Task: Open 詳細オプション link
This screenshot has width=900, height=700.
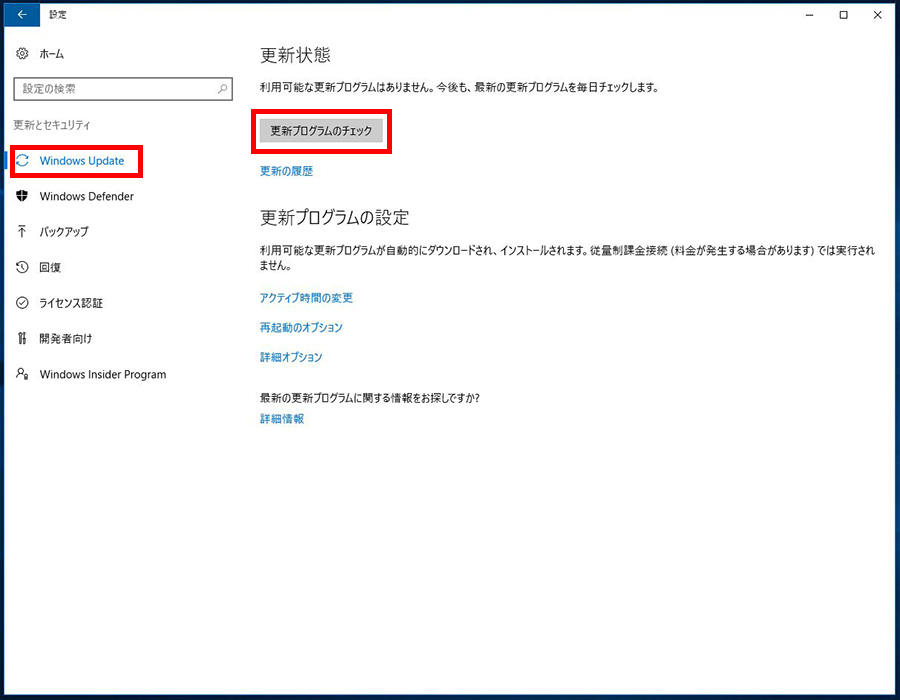Action: [x=291, y=357]
